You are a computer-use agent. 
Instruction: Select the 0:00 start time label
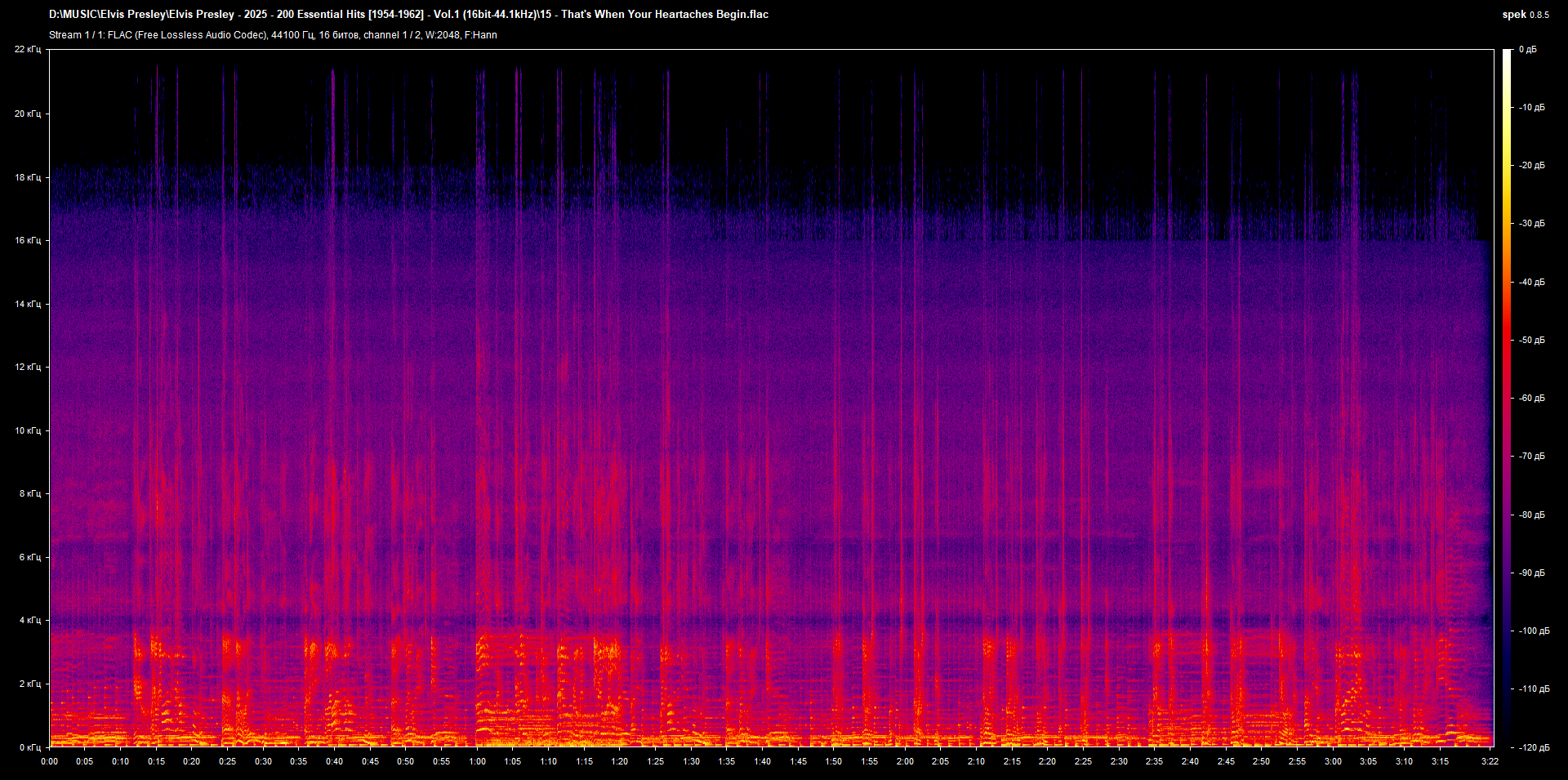coord(49,761)
